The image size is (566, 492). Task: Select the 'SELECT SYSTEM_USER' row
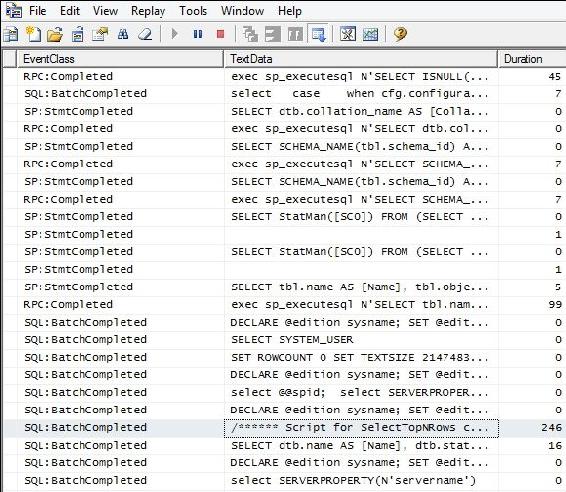[x=284, y=340]
